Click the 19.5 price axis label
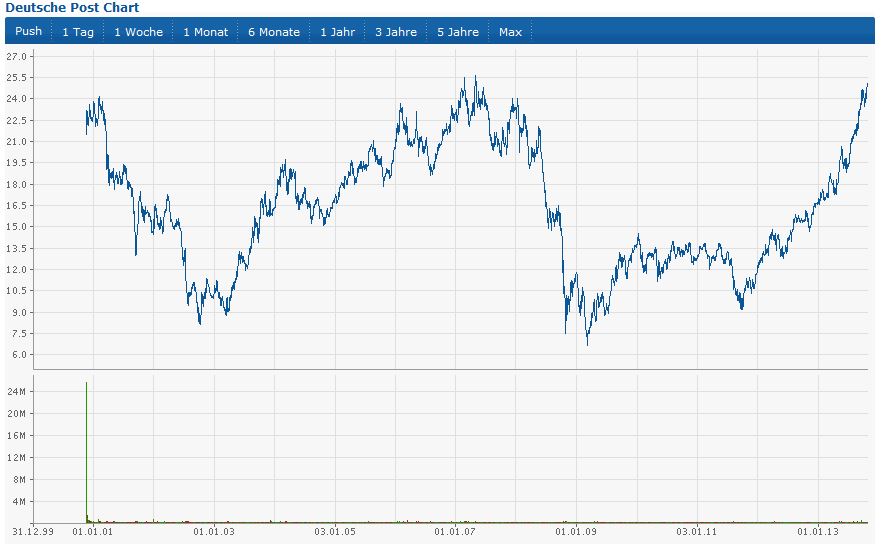Viewport: 883px width, 551px height. point(16,163)
